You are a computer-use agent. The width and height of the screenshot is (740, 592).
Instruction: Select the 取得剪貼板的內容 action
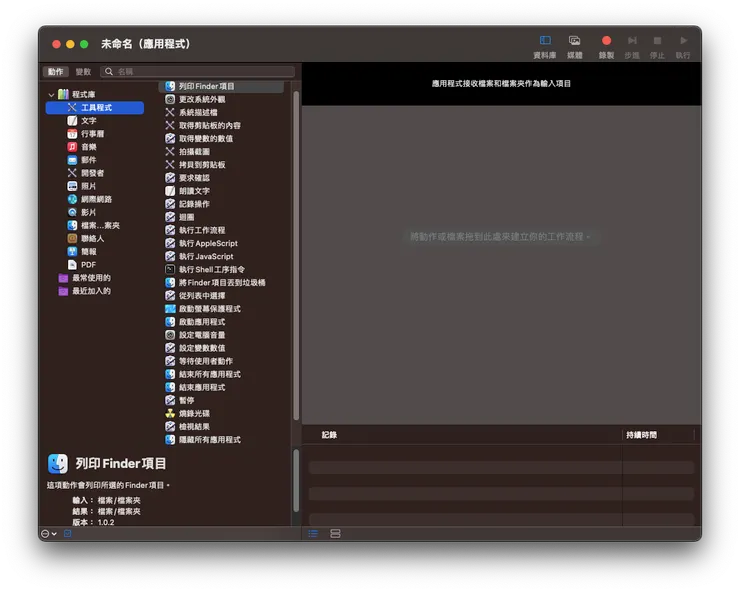[203, 126]
